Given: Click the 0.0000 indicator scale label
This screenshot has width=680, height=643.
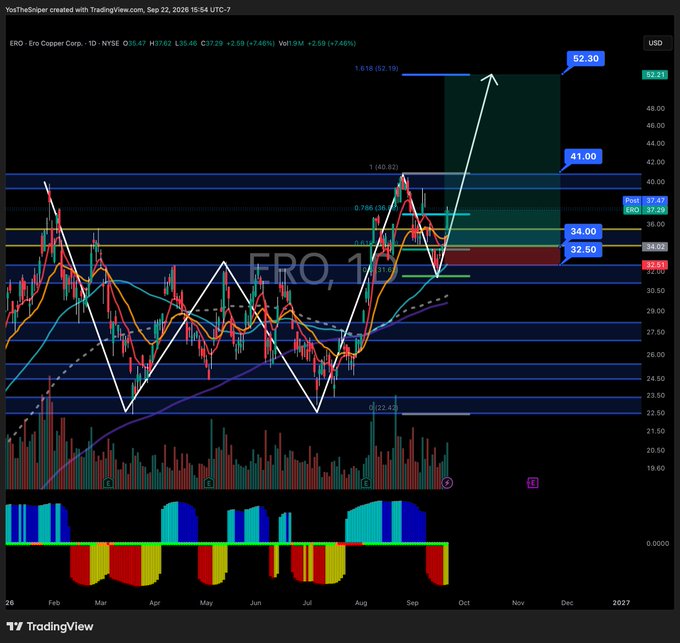Looking at the screenshot, I should (657, 543).
